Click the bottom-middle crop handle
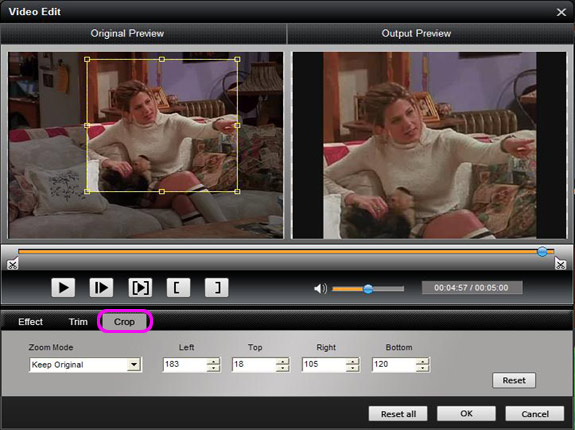Screen dimensions: 575x430 162,191
